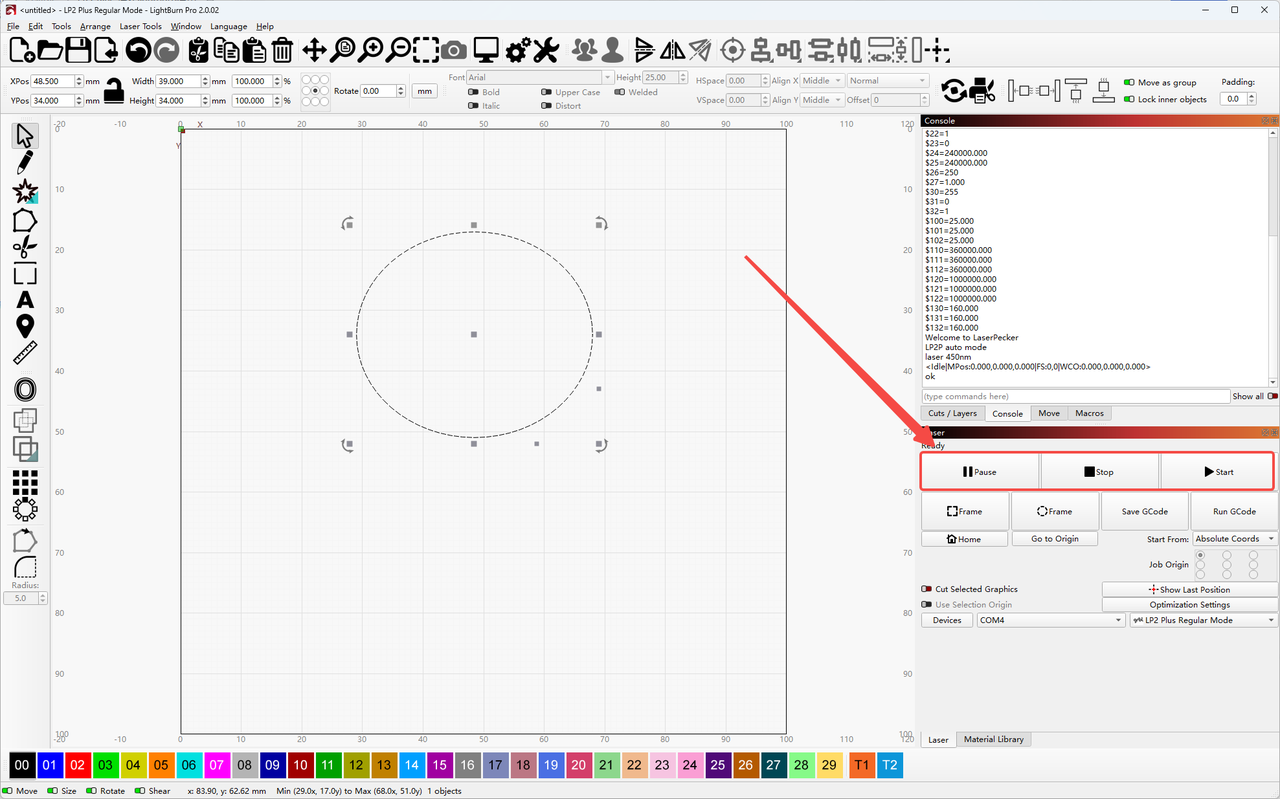Open camera capture with the camera icon
1280x799 pixels.
454,49
